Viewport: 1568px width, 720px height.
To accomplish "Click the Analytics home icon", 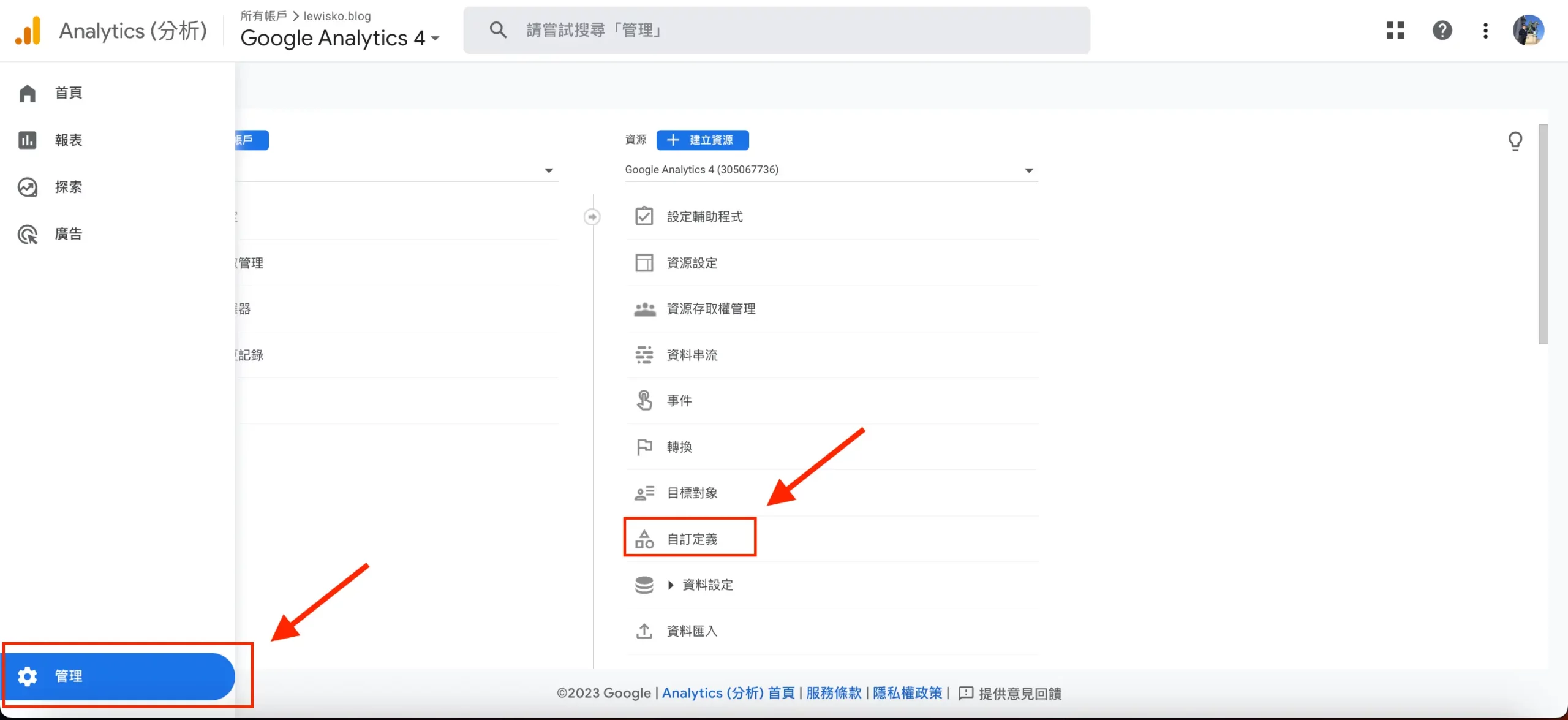I will (x=27, y=30).
